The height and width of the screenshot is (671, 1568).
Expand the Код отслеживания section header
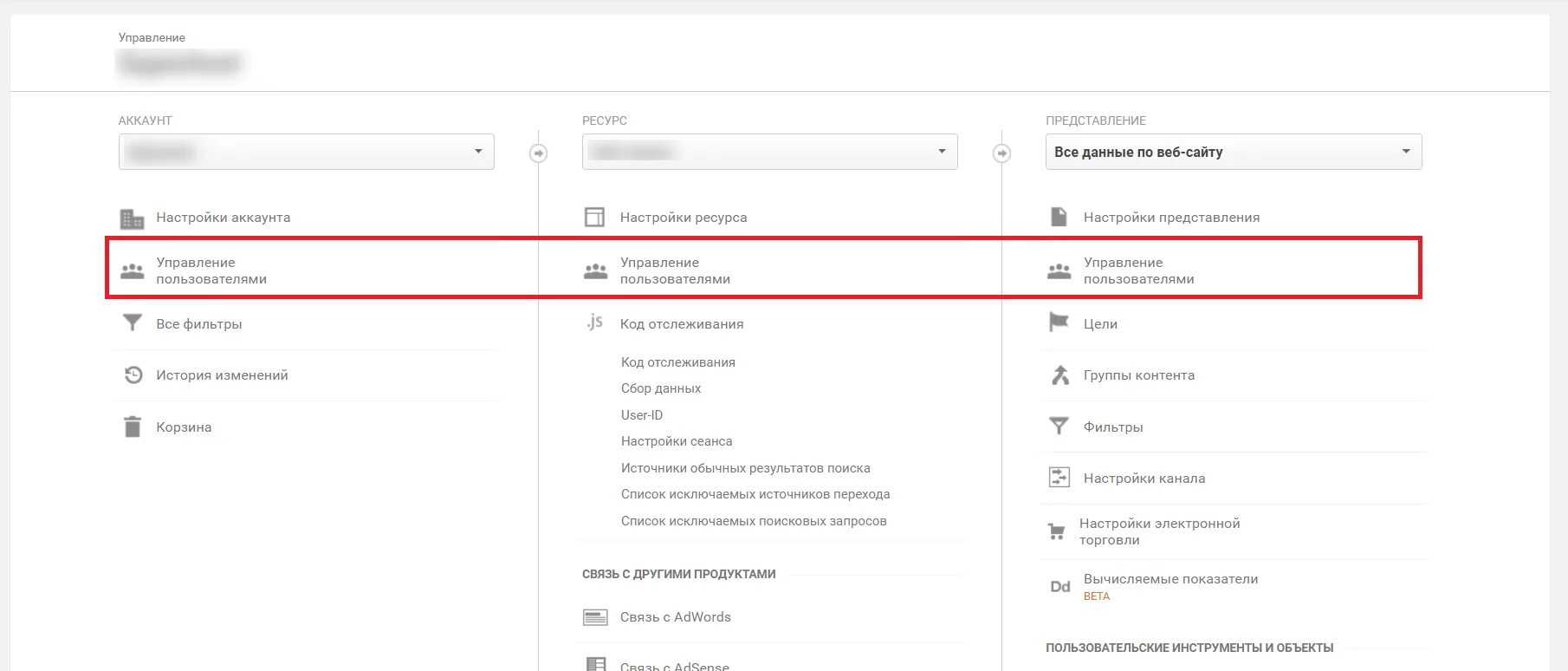coord(682,323)
